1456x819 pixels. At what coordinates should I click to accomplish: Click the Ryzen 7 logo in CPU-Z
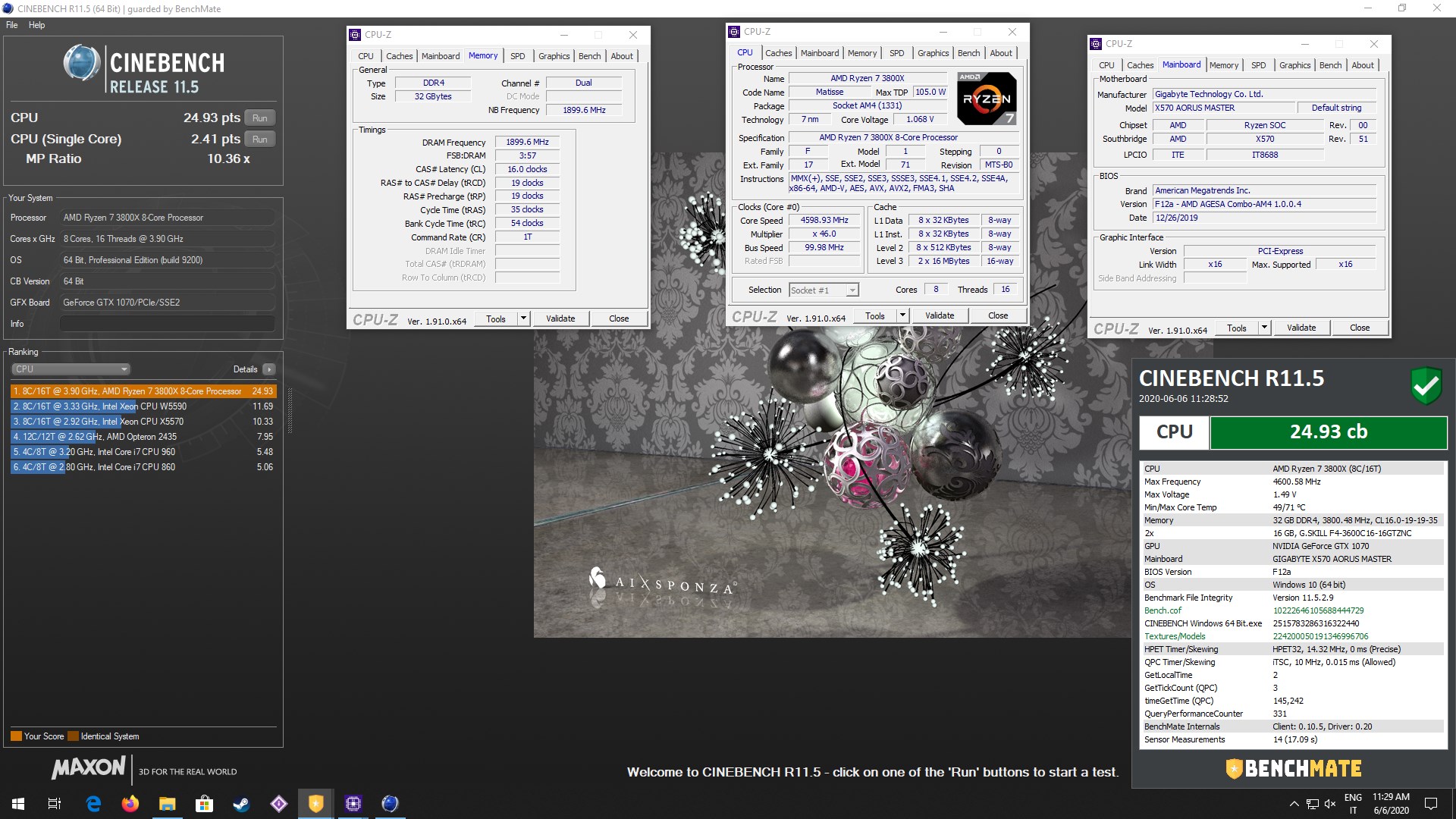click(x=986, y=99)
